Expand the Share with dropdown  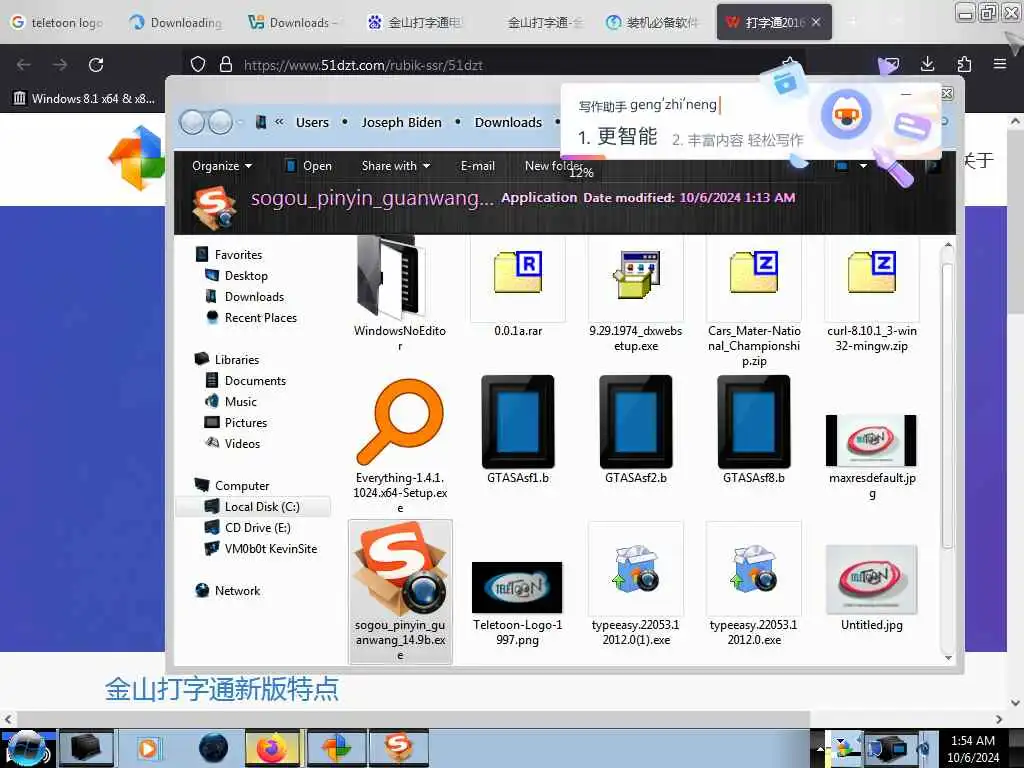(x=396, y=166)
